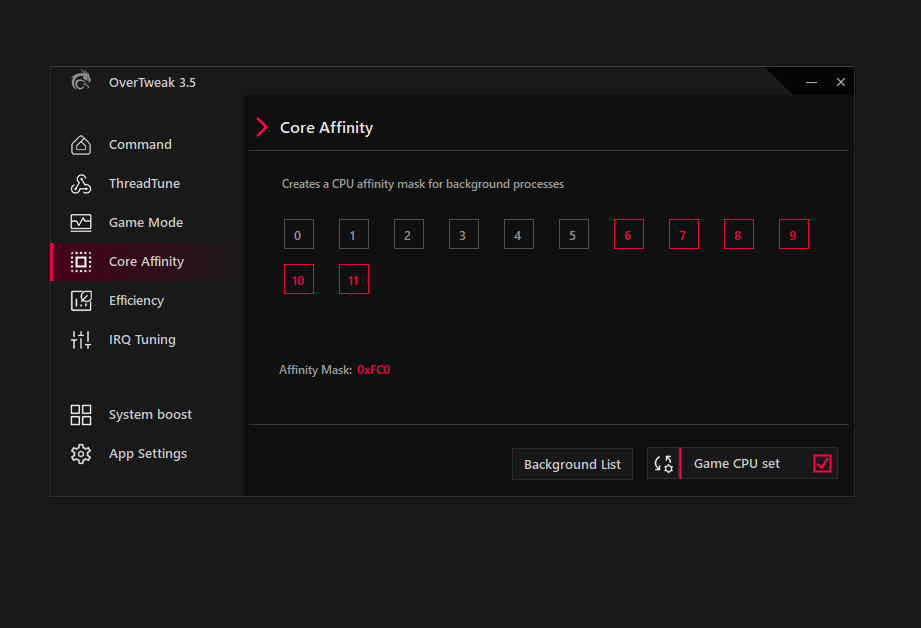Click the OverTweak dragon logo
Image resolution: width=921 pixels, height=628 pixels.
pos(81,81)
